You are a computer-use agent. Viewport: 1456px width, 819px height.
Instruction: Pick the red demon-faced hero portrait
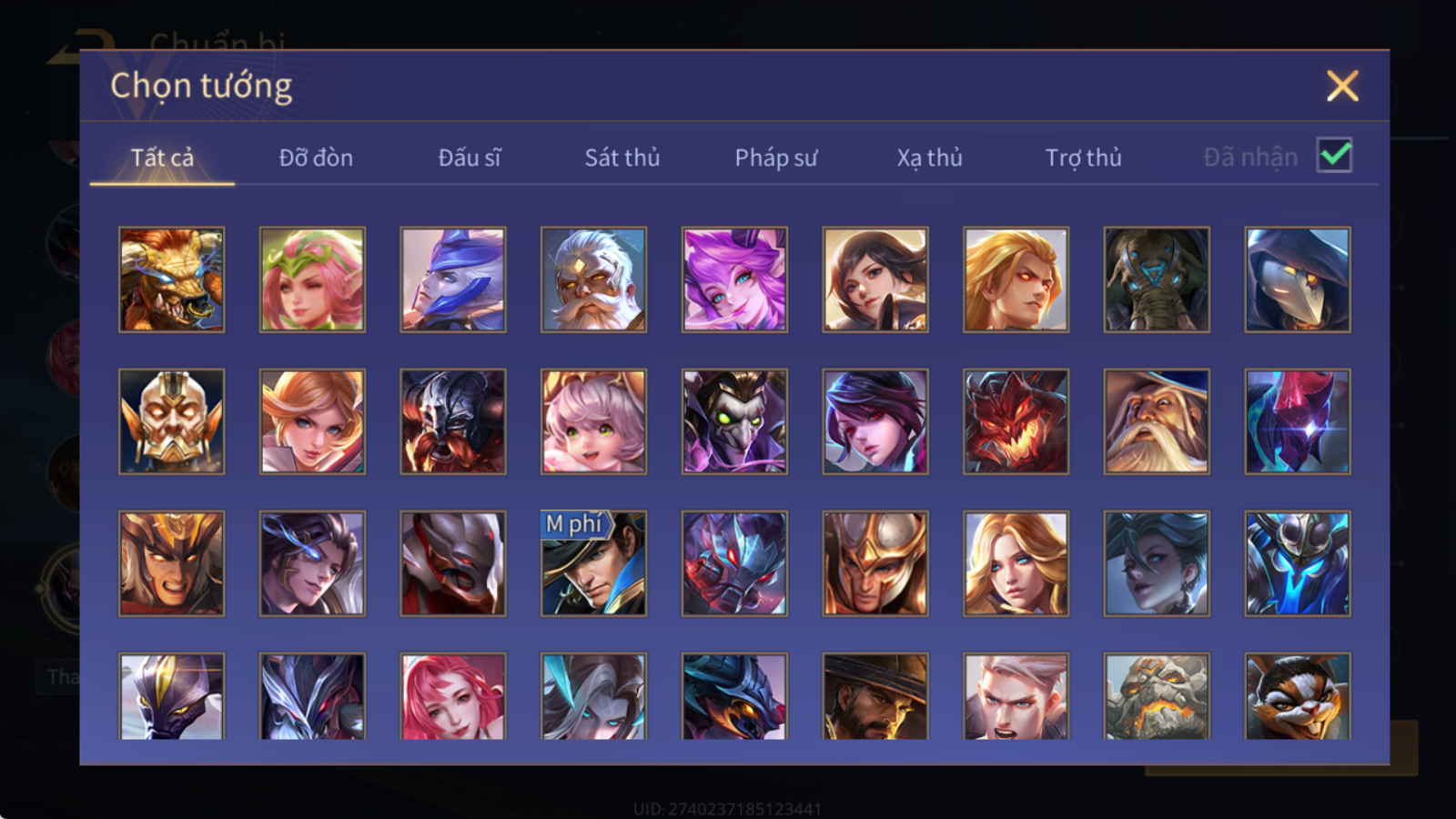click(x=1016, y=421)
